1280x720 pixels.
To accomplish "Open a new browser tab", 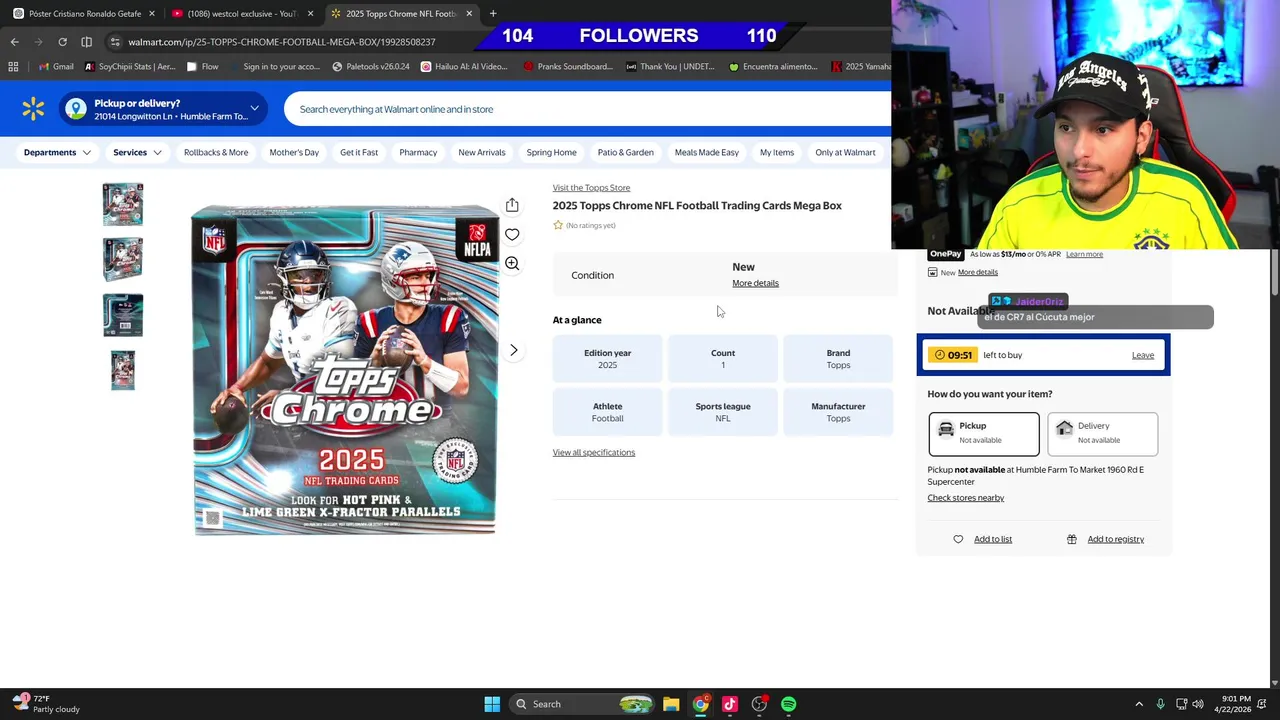I will click(x=493, y=13).
